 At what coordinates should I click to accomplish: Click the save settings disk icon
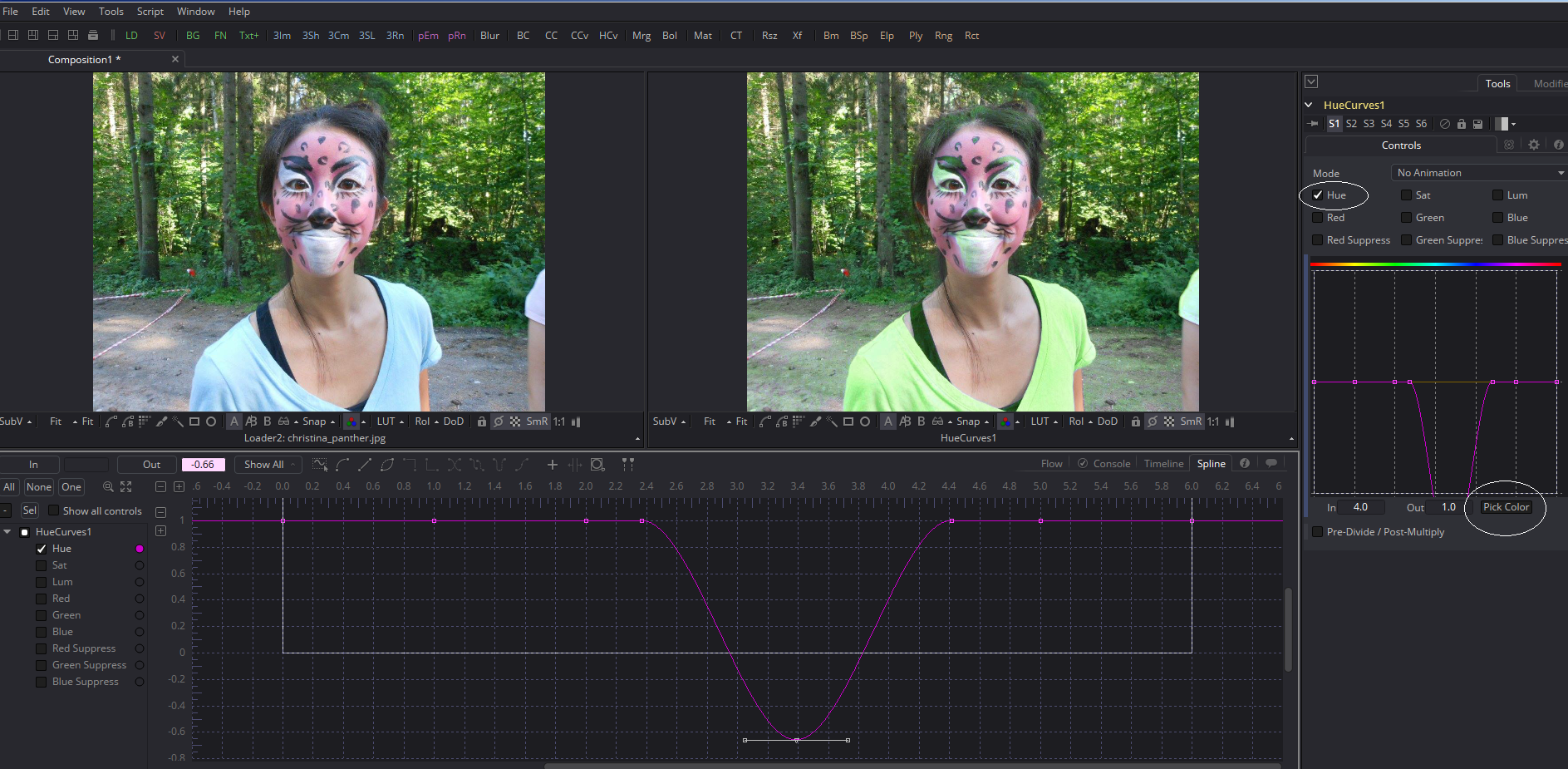[x=1478, y=124]
